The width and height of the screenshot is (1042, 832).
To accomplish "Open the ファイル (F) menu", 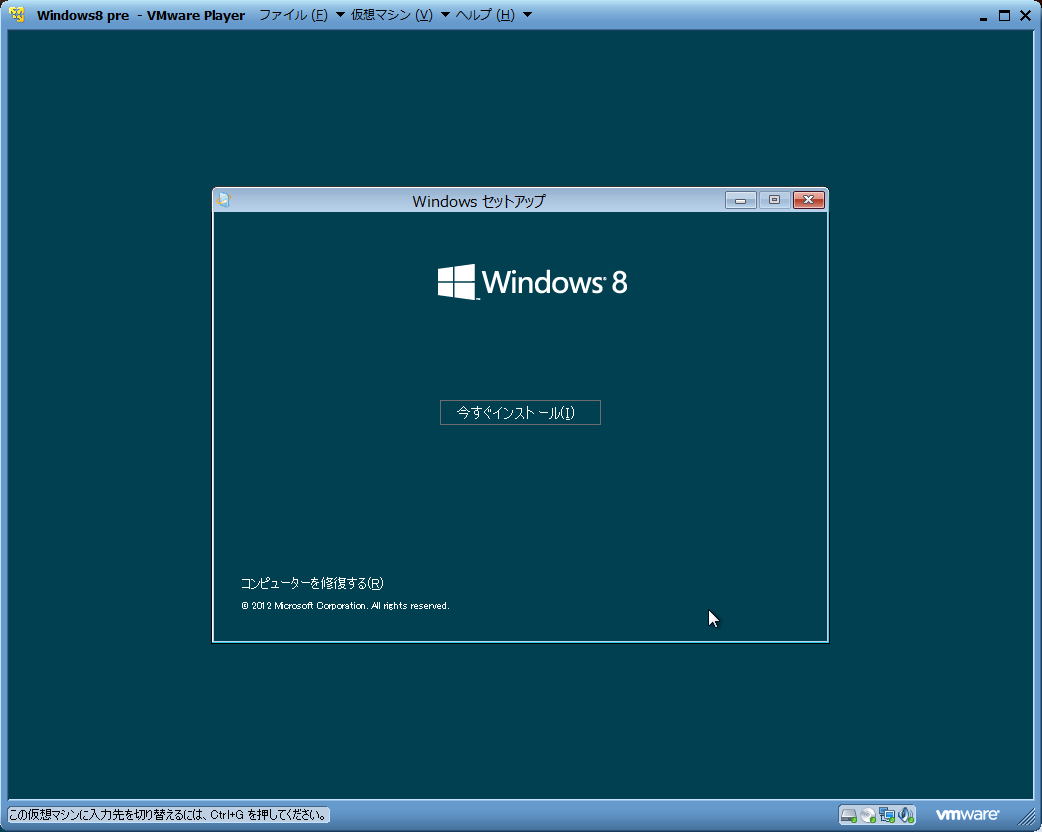I will (x=293, y=15).
